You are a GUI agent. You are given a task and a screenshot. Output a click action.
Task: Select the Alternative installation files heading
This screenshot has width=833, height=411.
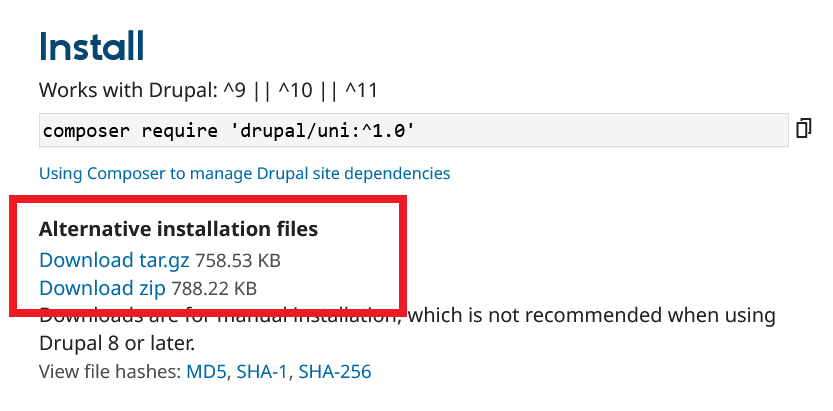pos(178,229)
